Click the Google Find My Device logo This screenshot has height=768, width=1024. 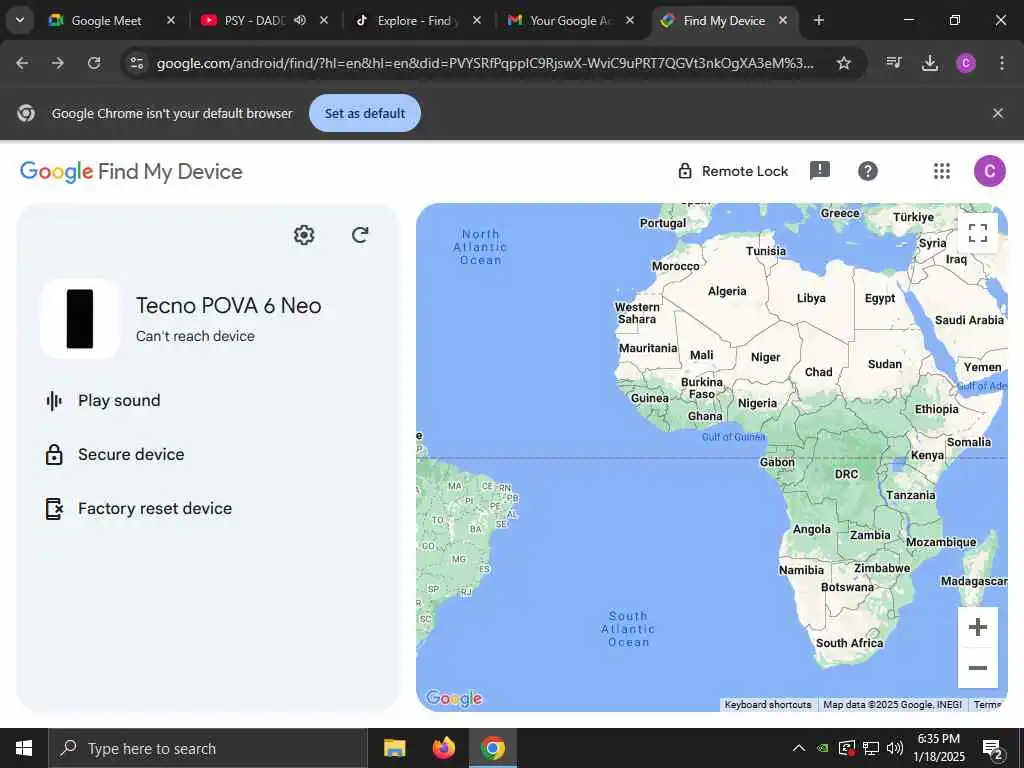pos(131,172)
